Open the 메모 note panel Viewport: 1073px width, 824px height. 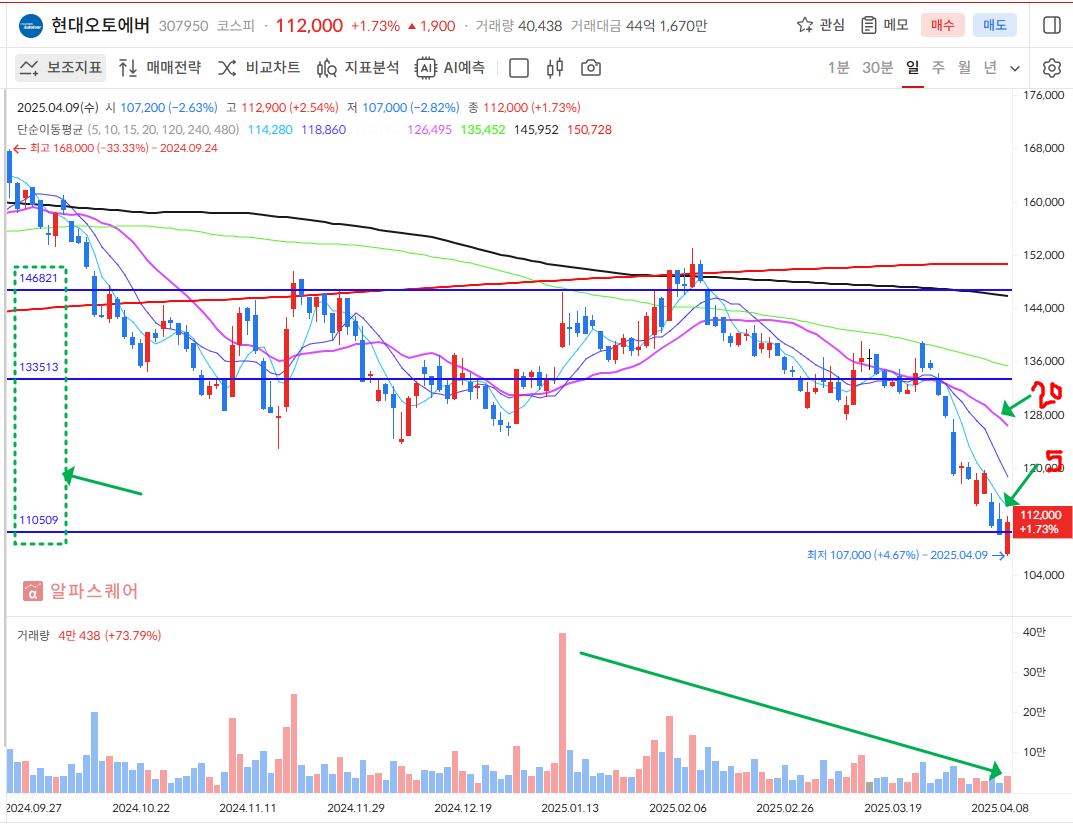point(885,25)
